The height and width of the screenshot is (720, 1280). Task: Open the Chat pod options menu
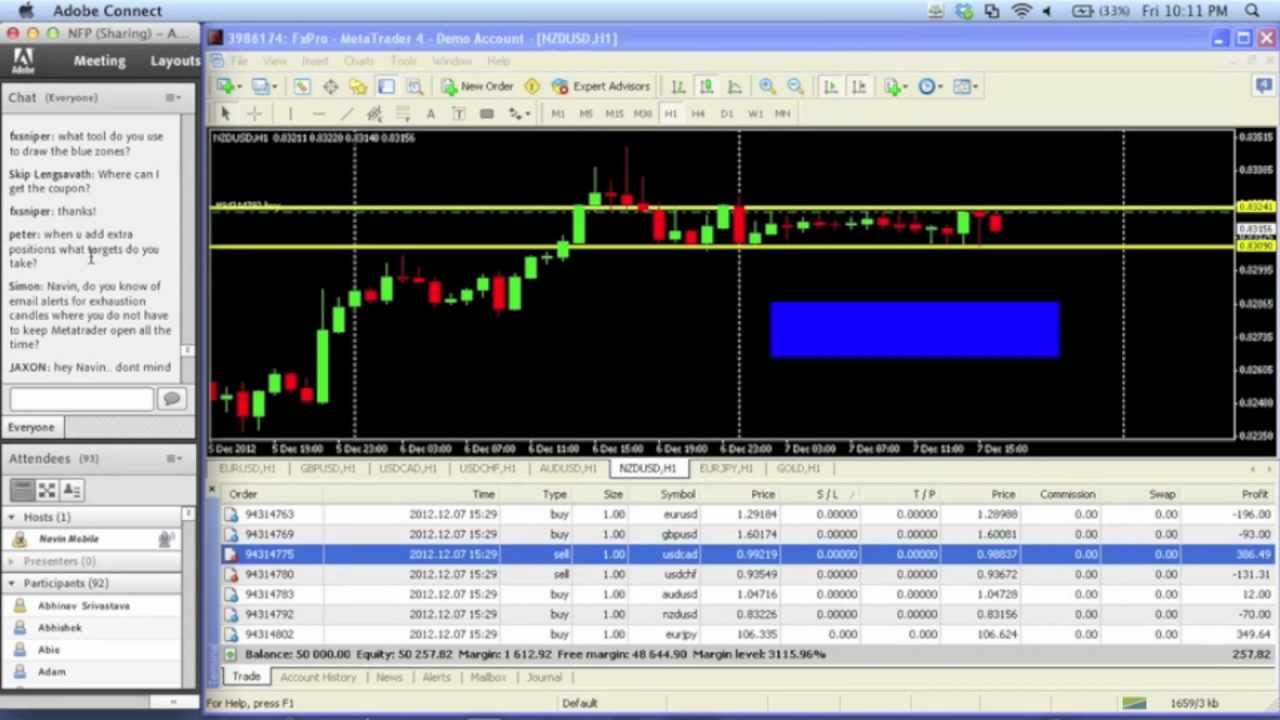tap(173, 97)
